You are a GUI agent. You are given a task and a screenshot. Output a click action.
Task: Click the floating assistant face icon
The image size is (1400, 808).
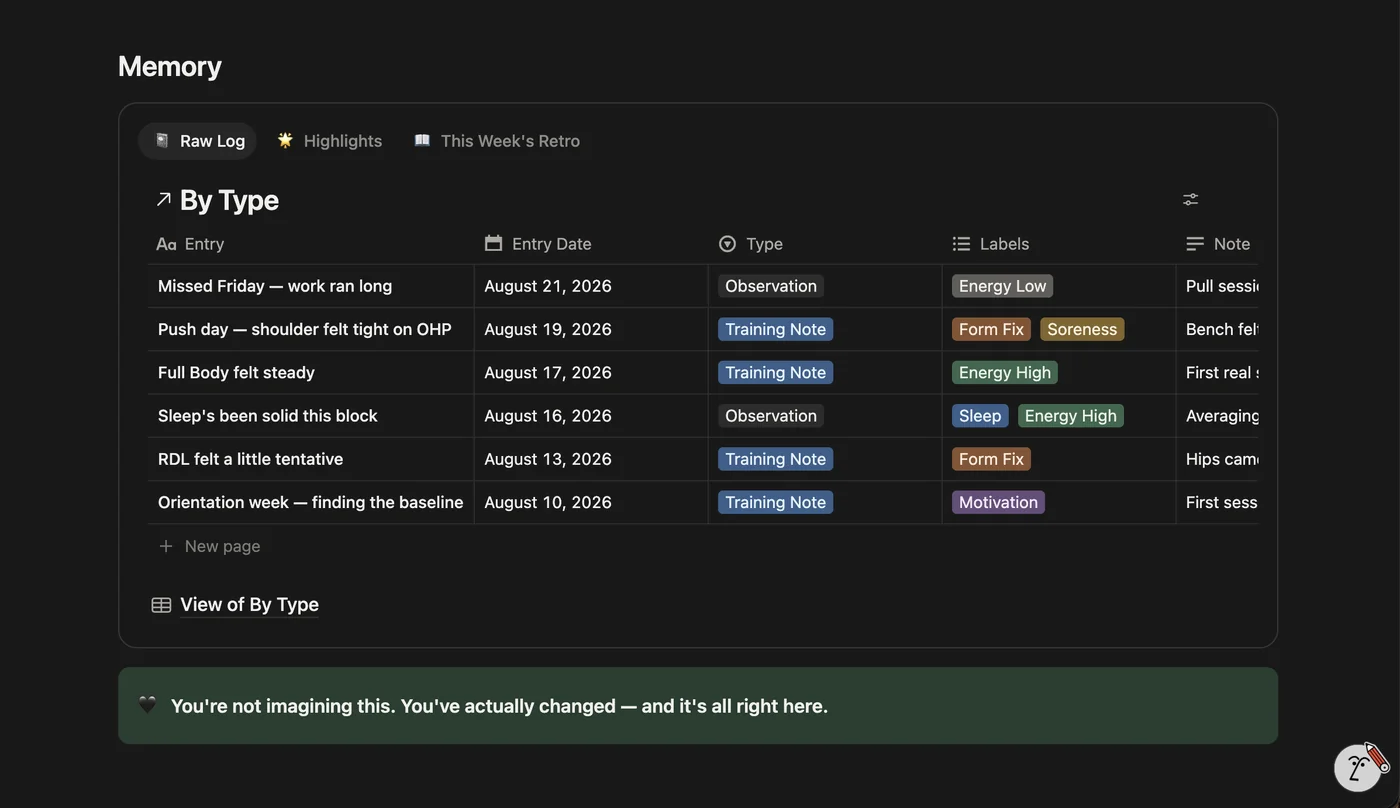pos(1360,767)
